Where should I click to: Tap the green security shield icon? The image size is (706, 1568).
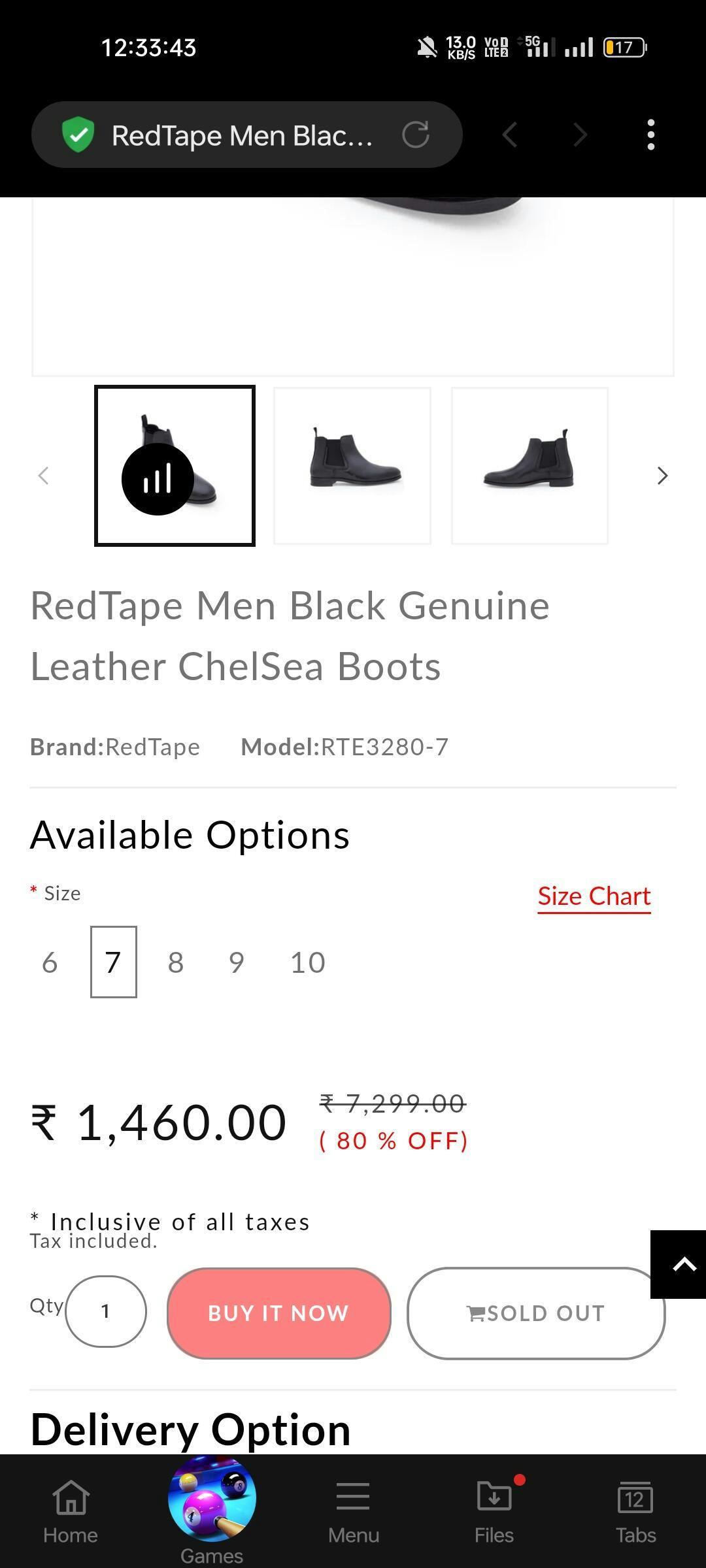78,135
